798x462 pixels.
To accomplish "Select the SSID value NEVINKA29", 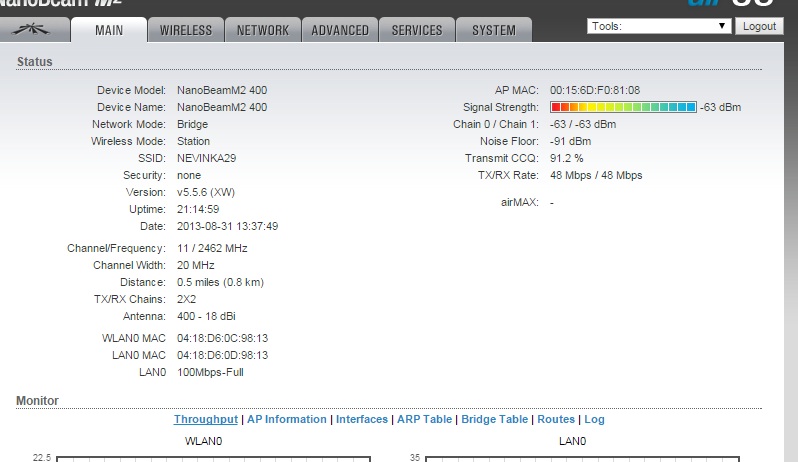I will pos(207,158).
